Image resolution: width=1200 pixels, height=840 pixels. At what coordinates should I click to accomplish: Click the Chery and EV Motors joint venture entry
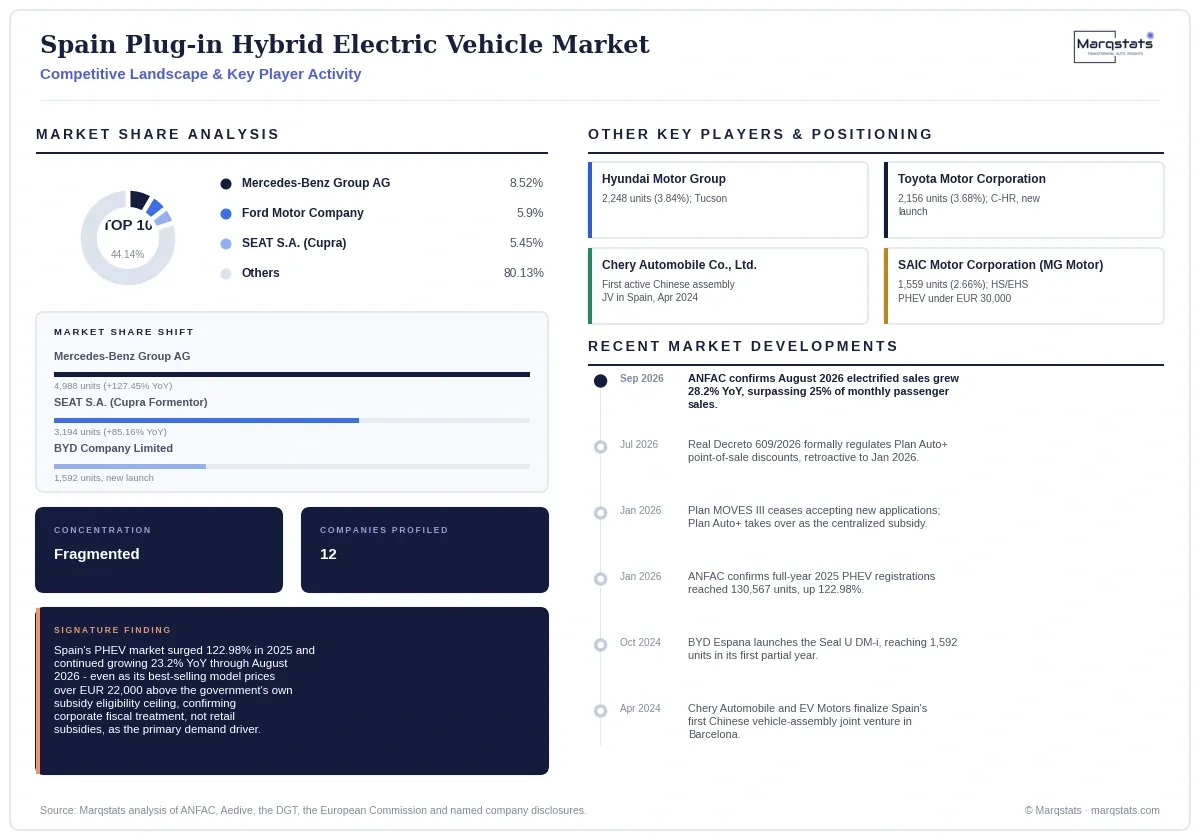808,721
